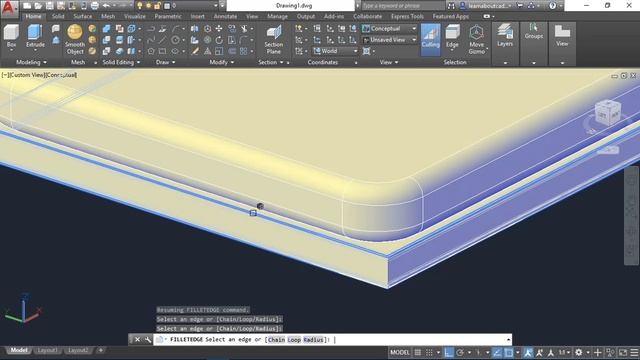
Task: Click the Help question mark icon
Action: pos(552,6)
